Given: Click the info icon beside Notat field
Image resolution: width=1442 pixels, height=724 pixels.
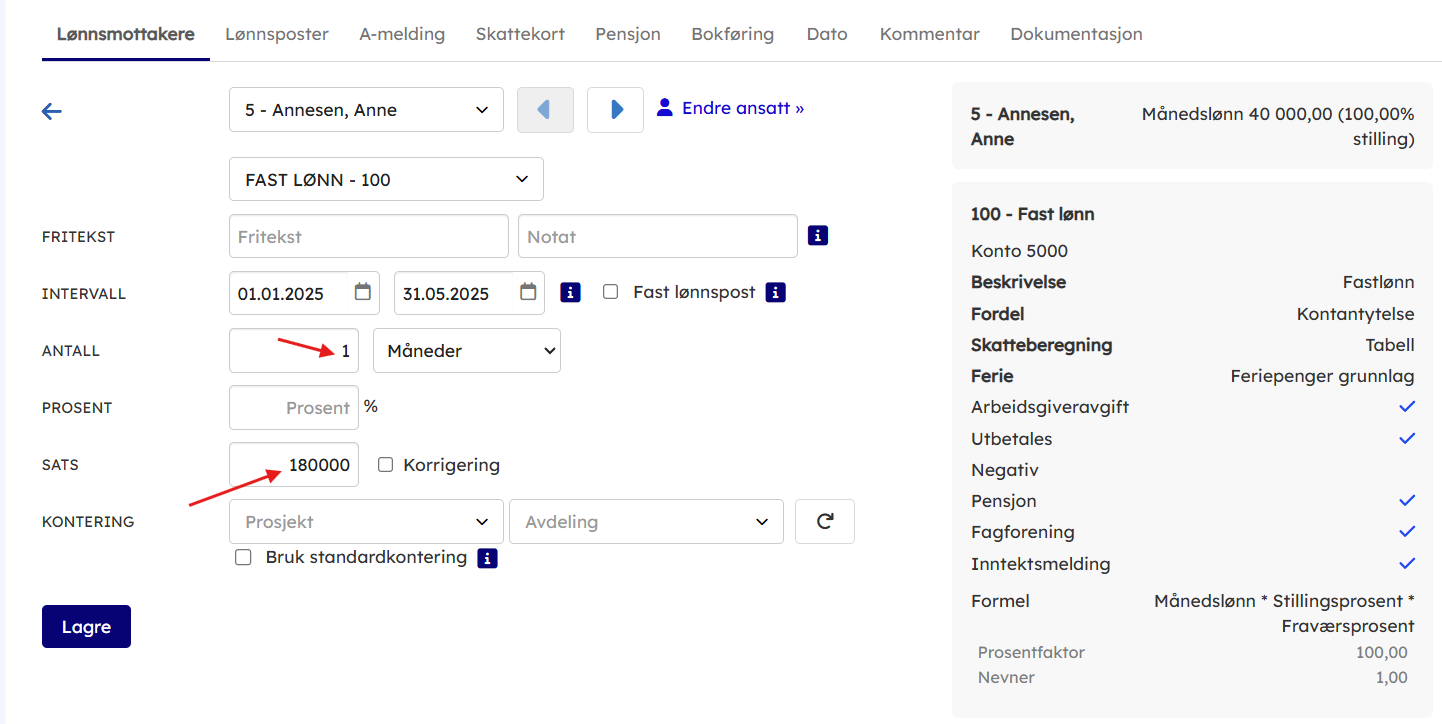Looking at the screenshot, I should (x=818, y=236).
